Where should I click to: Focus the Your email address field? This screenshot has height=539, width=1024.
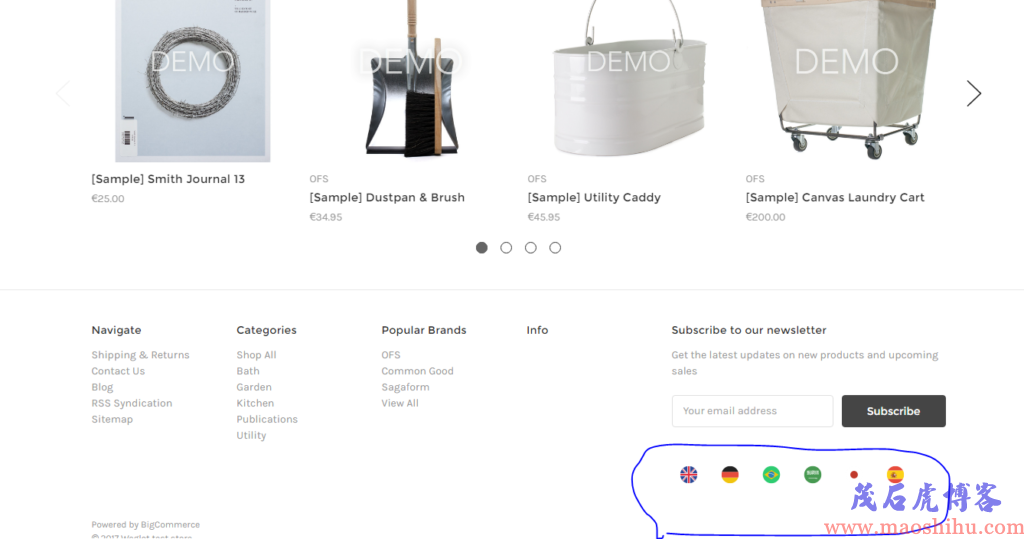pyautogui.click(x=752, y=411)
